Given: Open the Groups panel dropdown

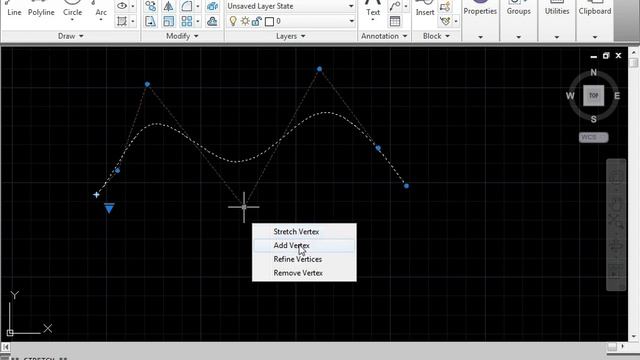Looking at the screenshot, I should [518, 37].
